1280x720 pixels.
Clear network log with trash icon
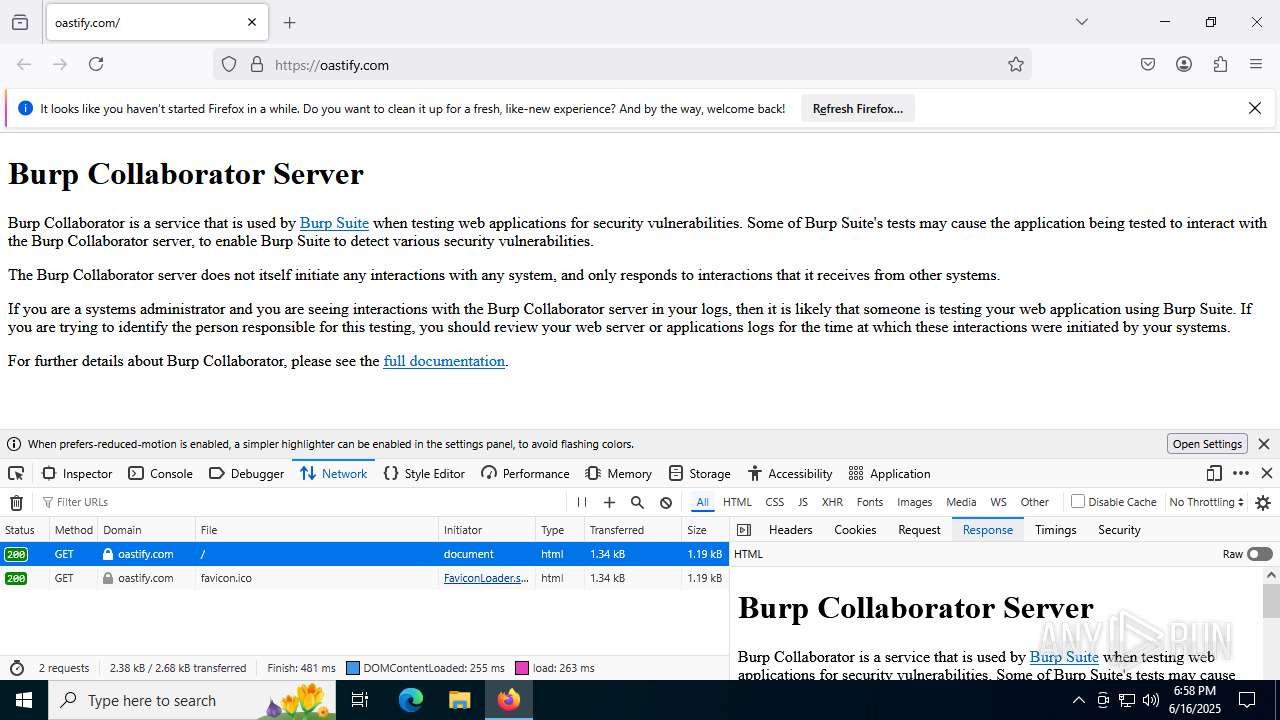(16, 502)
